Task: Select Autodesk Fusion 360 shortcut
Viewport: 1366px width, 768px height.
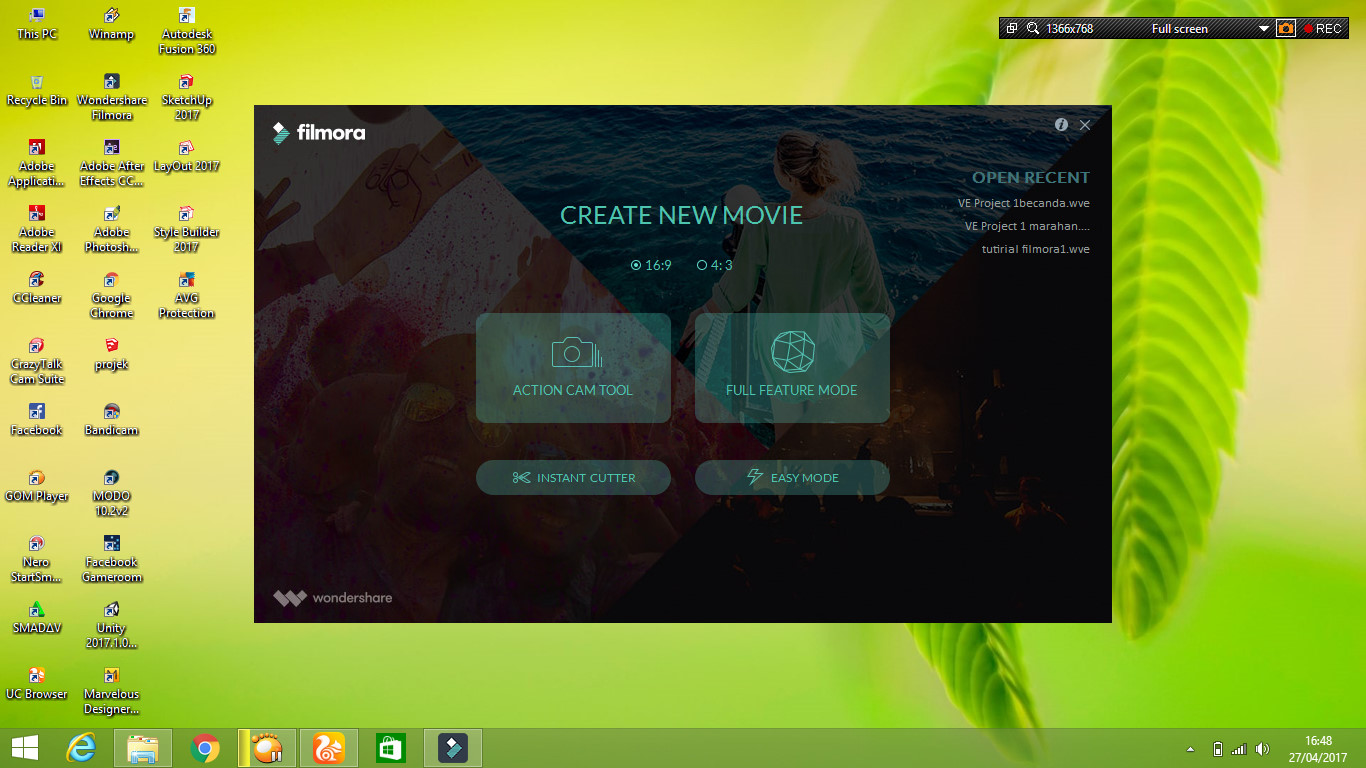Action: 186,31
